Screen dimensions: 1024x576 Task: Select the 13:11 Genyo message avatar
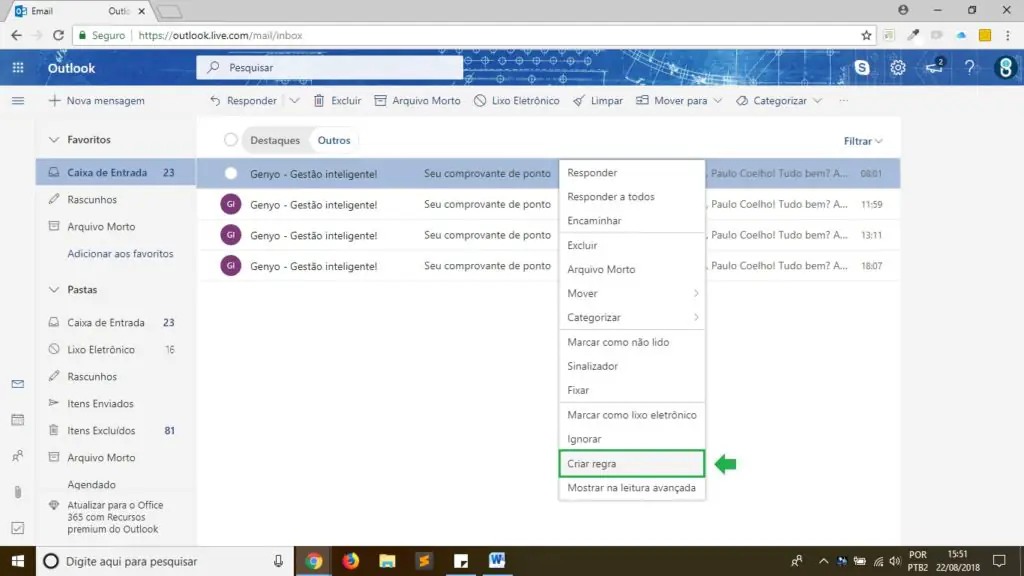[231, 235]
